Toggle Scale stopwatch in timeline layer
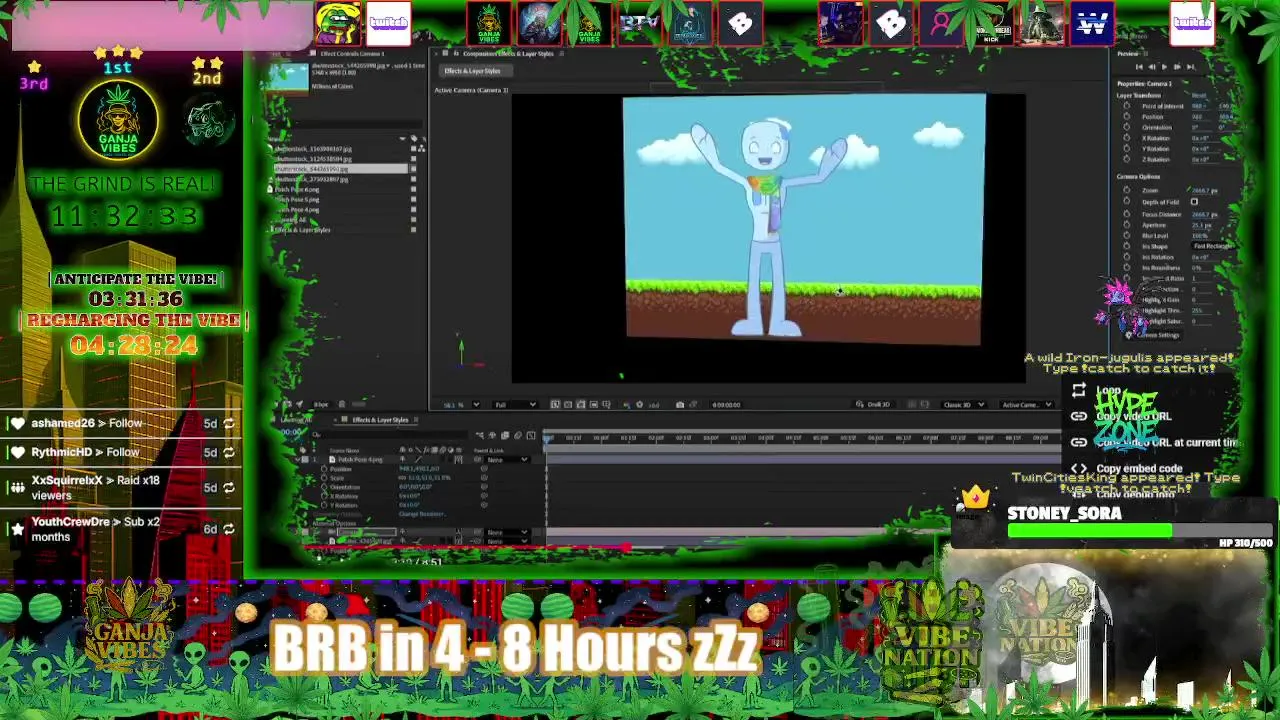This screenshot has height=720, width=1280. click(x=324, y=478)
